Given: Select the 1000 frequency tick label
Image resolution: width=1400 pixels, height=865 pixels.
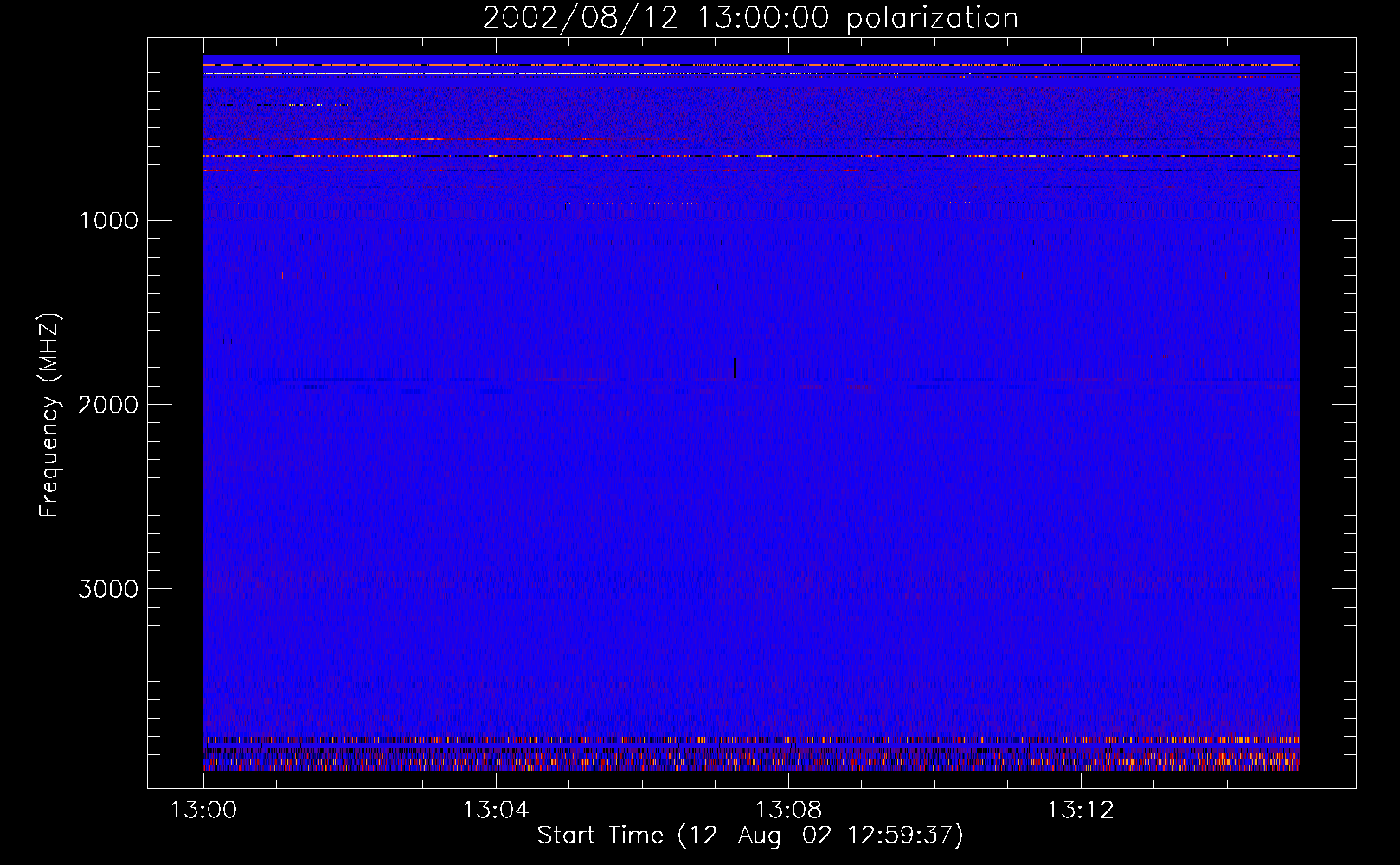Looking at the screenshot, I should [x=108, y=221].
